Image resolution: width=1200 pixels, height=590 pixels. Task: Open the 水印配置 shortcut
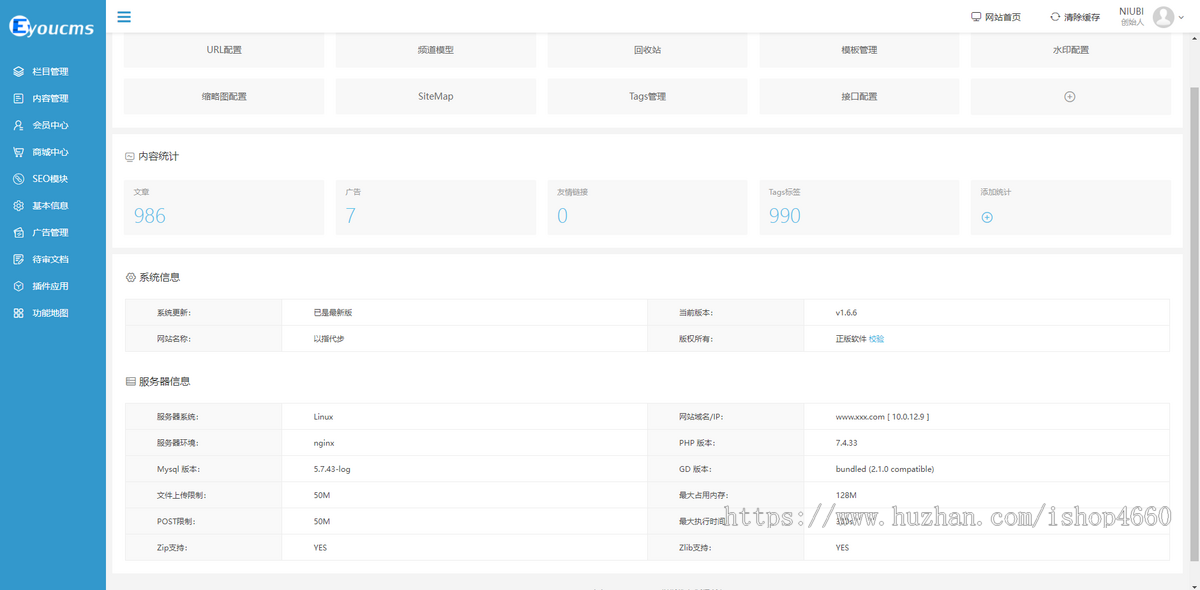click(1071, 50)
